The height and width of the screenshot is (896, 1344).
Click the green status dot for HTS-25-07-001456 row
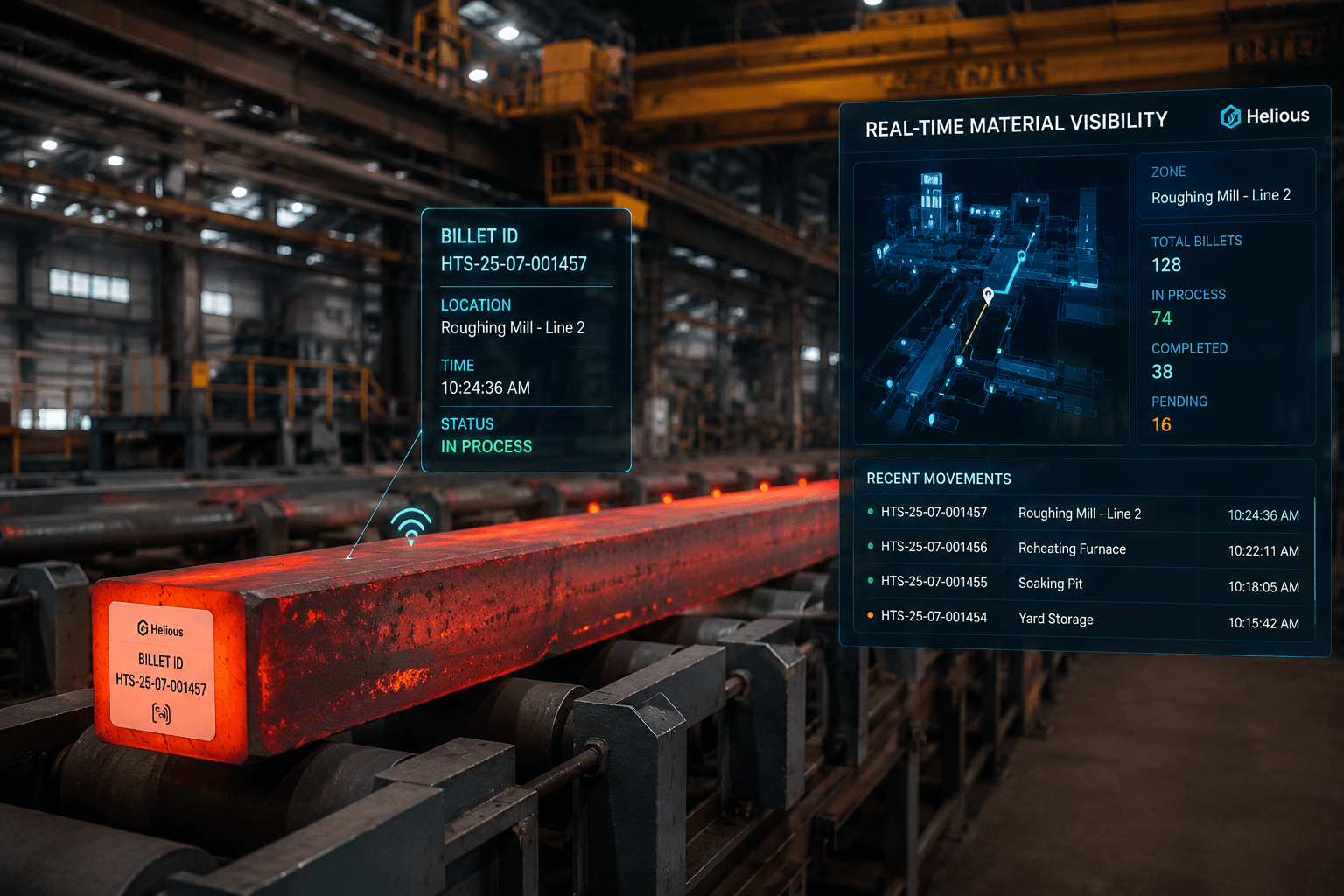coord(870,546)
